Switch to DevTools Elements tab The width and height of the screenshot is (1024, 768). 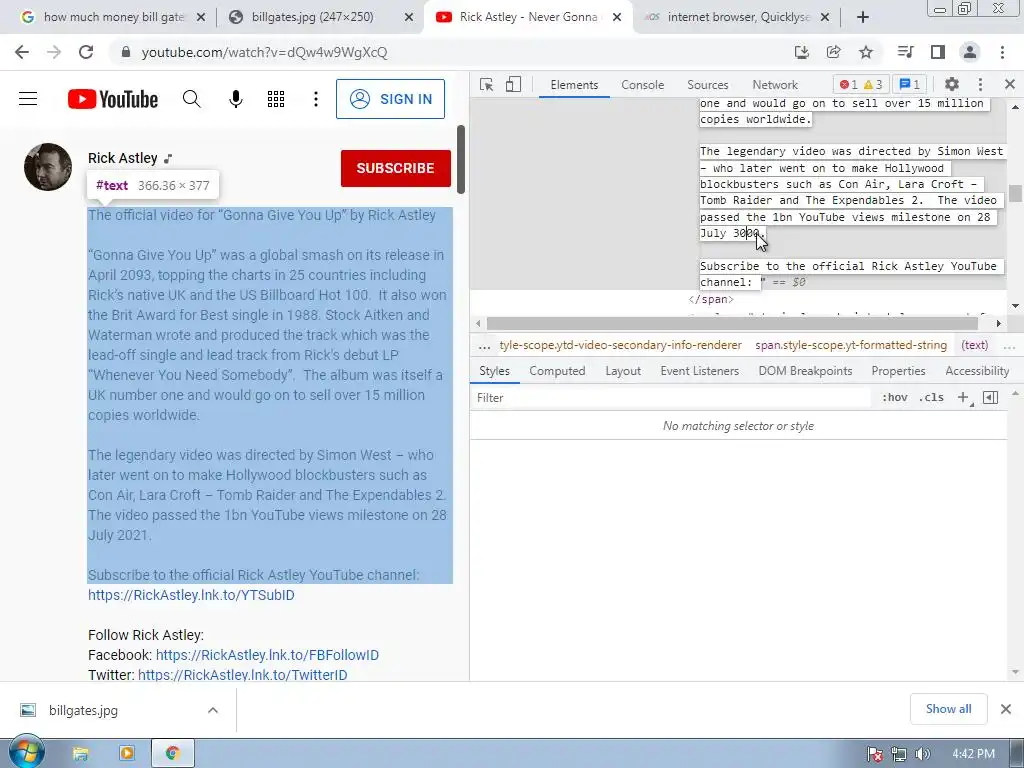click(x=574, y=85)
